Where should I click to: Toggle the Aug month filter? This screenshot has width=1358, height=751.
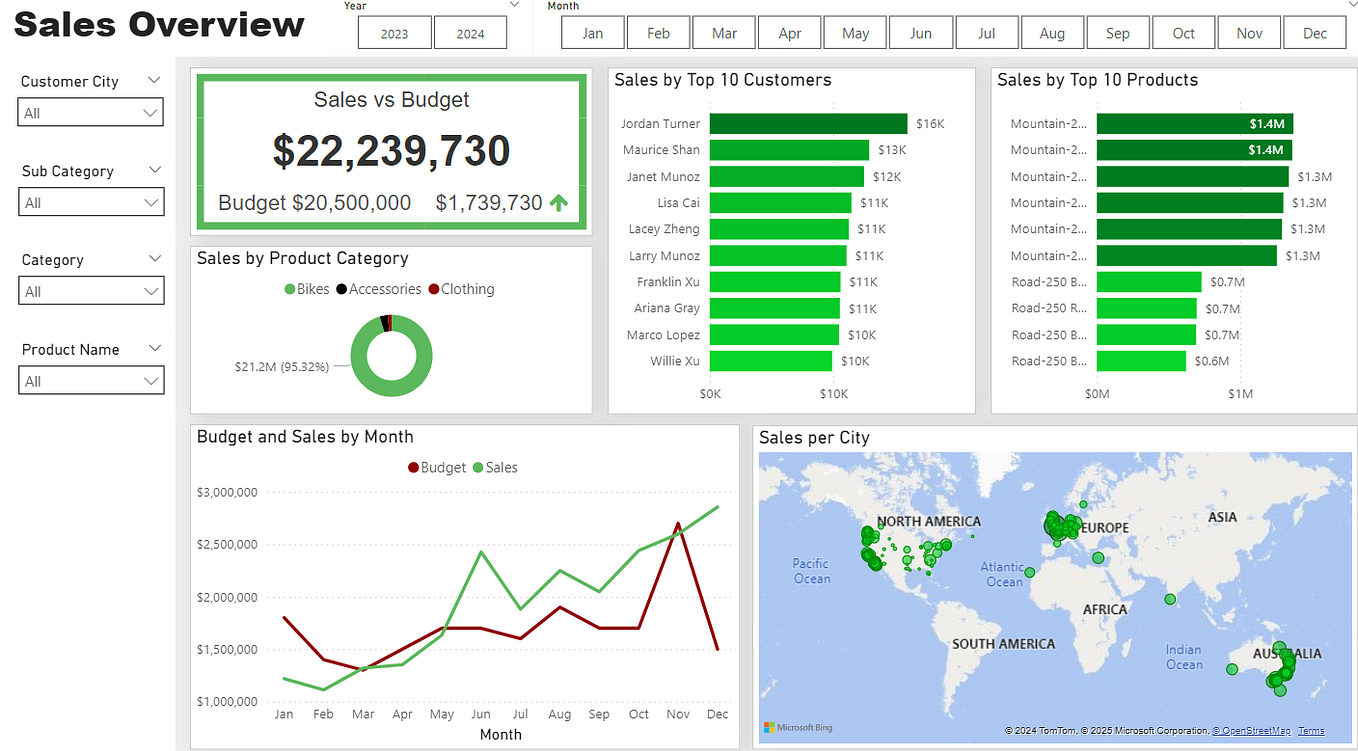1052,32
